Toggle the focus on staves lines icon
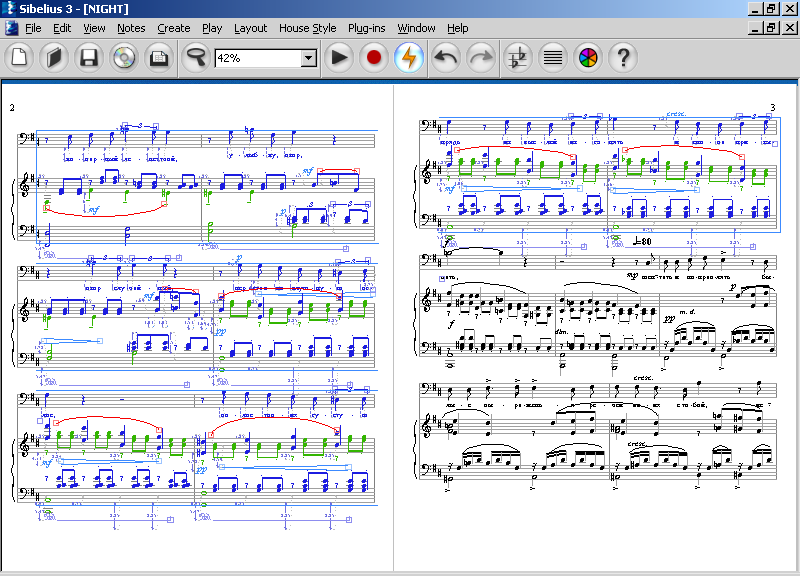This screenshot has width=800, height=576. click(553, 58)
